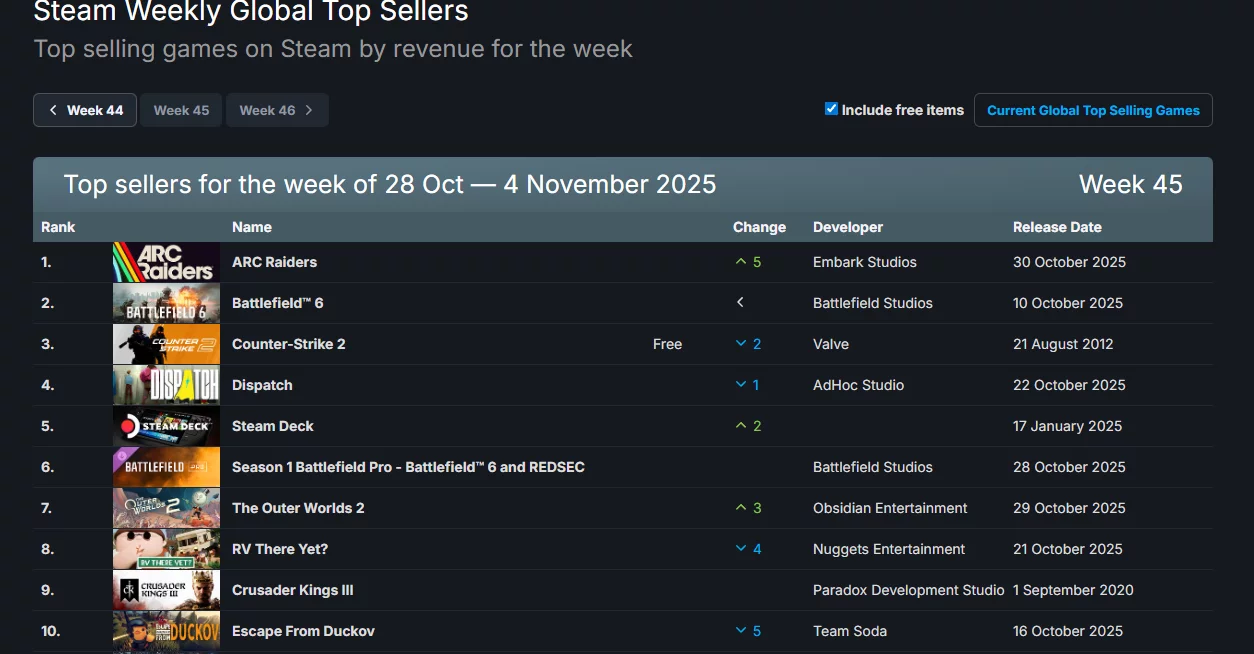Toggle the Include free items checkbox
Image resolution: width=1254 pixels, height=654 pixels.
point(831,109)
